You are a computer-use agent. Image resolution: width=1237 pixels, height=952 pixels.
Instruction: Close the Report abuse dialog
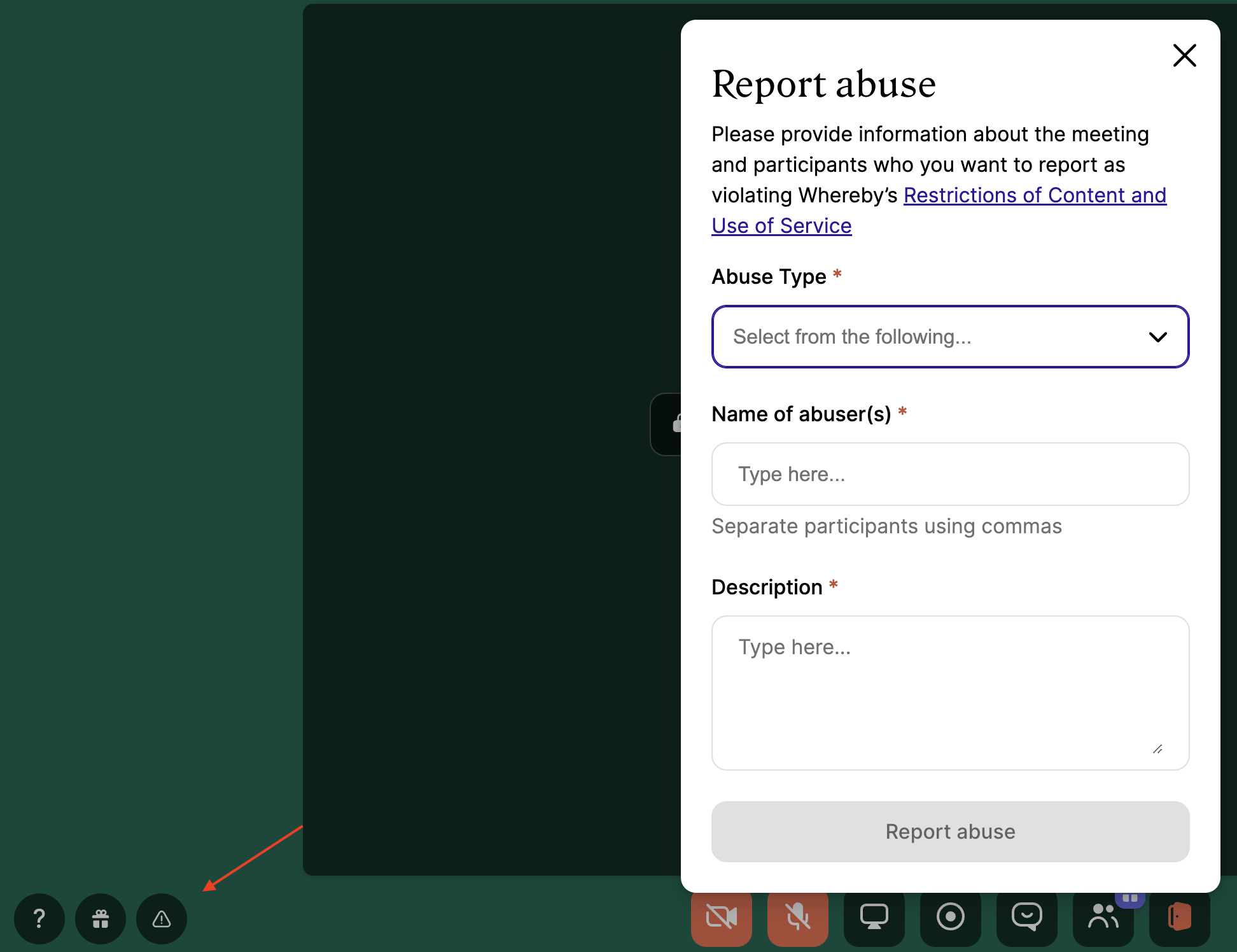pyautogui.click(x=1184, y=55)
